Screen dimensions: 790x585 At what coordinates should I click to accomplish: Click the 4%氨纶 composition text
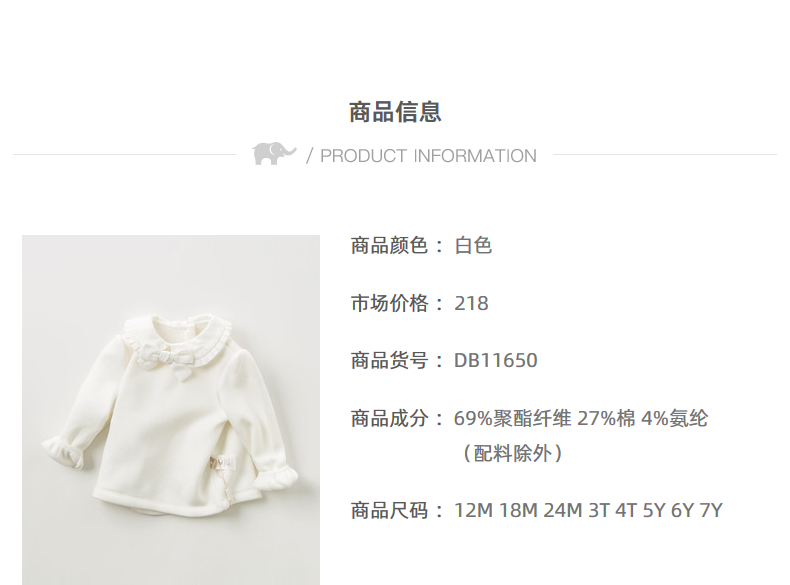[x=675, y=418]
